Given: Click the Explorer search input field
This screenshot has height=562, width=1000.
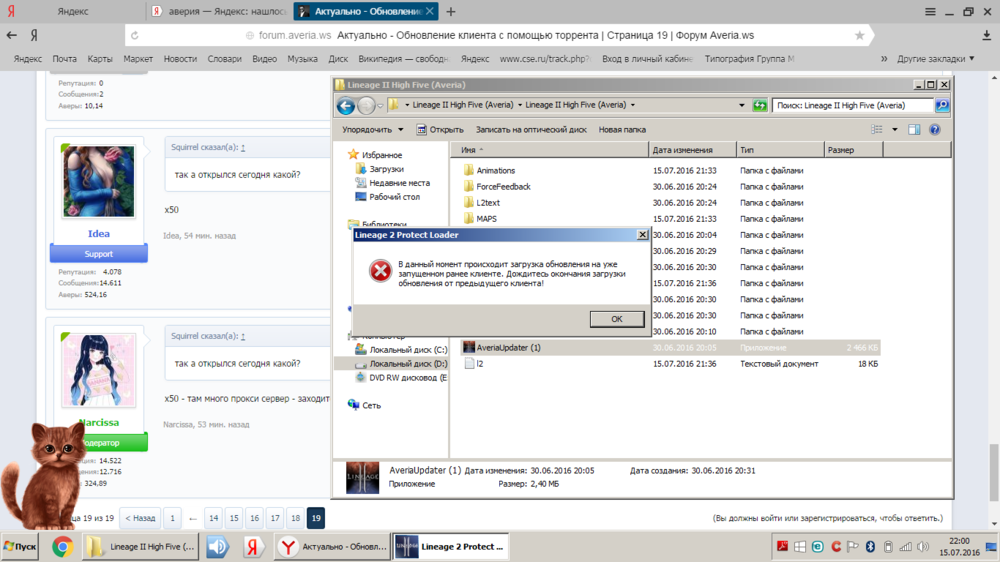Looking at the screenshot, I should click(852, 106).
